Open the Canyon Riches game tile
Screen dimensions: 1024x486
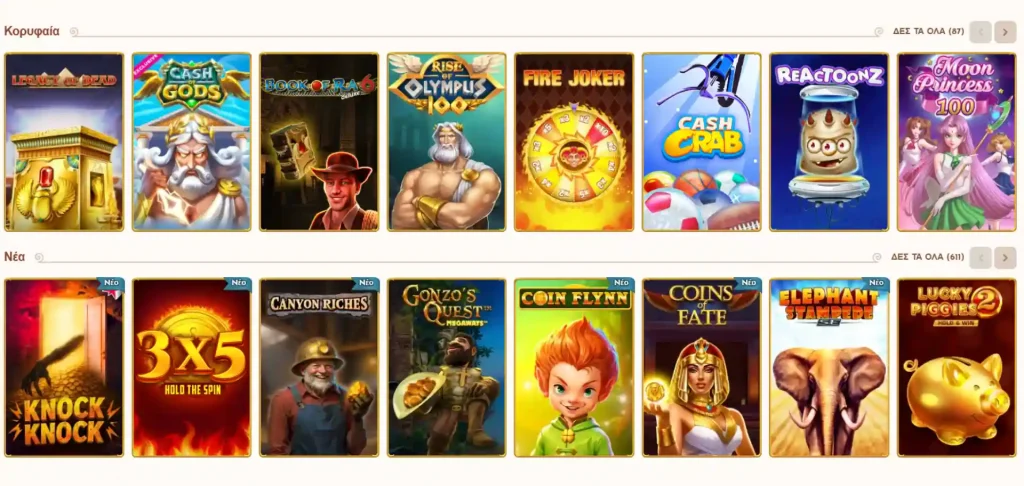pos(319,367)
